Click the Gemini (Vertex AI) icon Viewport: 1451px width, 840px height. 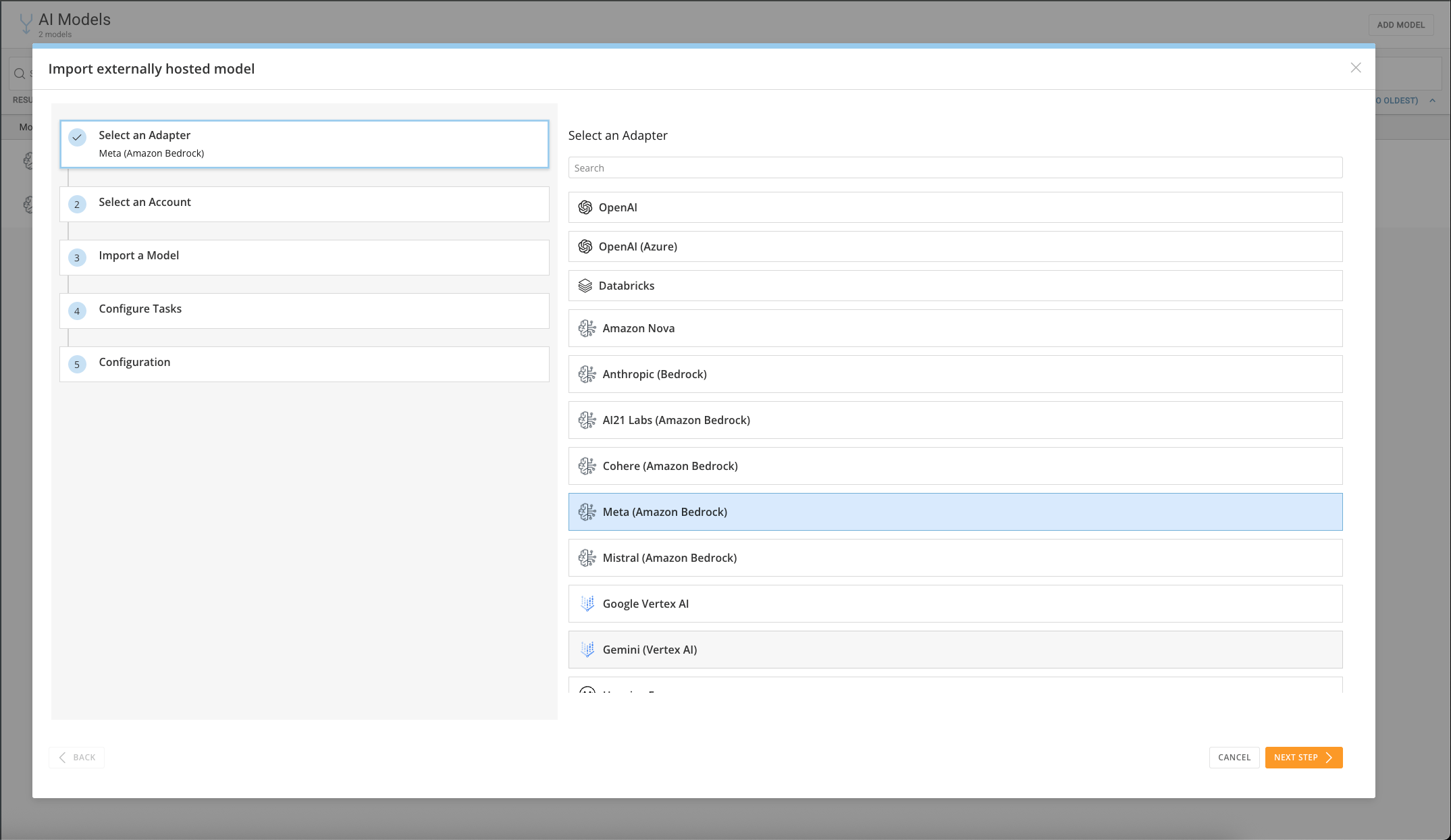point(587,650)
